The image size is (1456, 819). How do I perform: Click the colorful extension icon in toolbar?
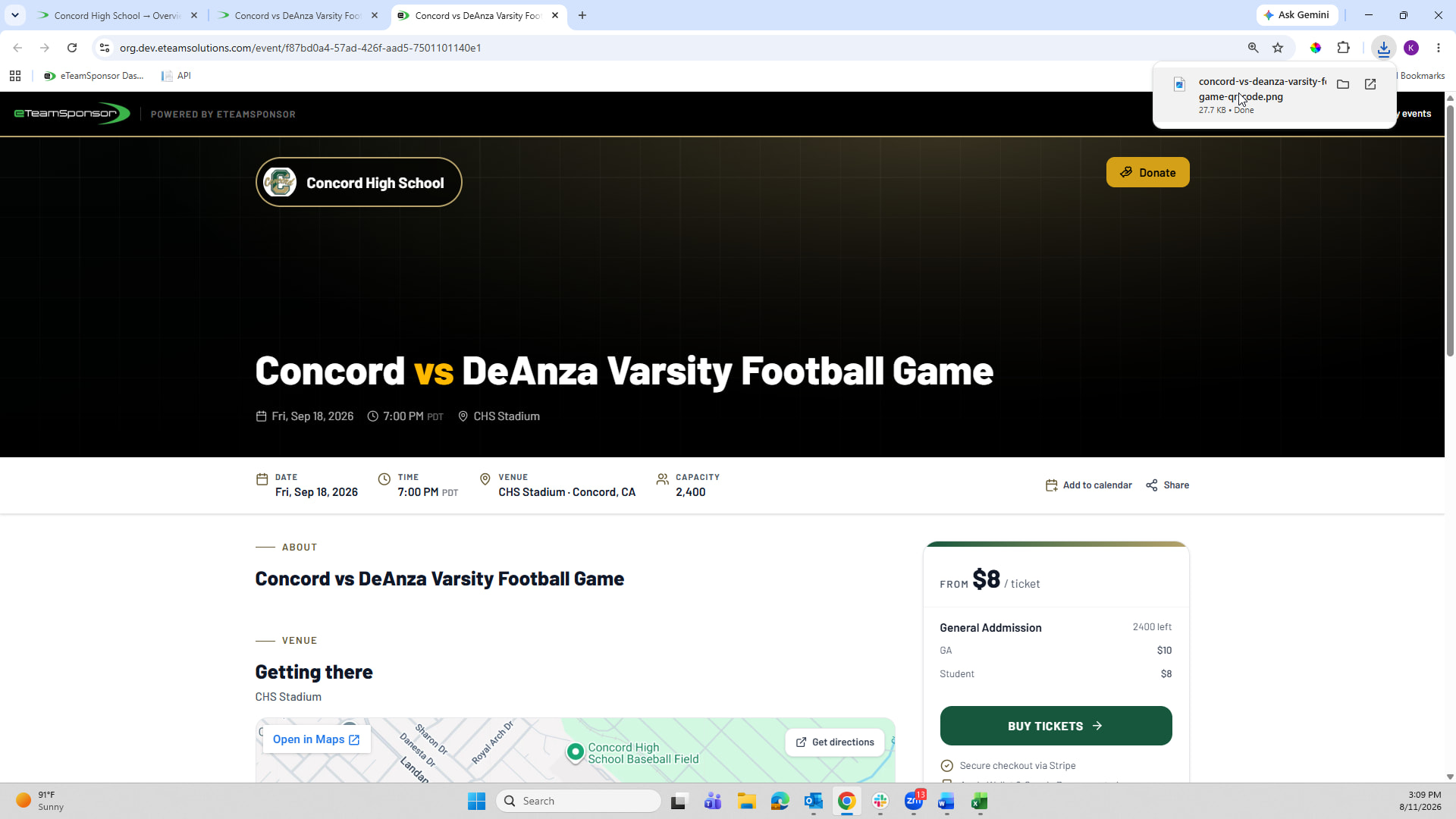coord(1316,48)
